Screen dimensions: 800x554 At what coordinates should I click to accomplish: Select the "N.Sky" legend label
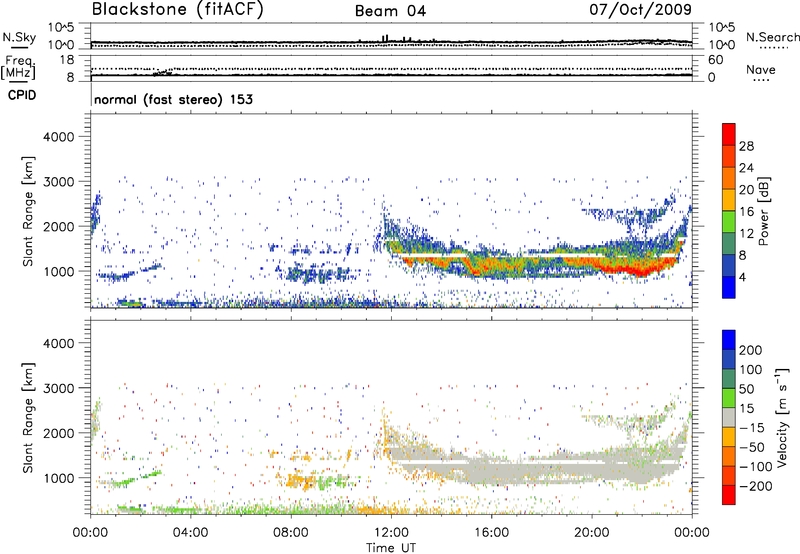[x=19, y=37]
